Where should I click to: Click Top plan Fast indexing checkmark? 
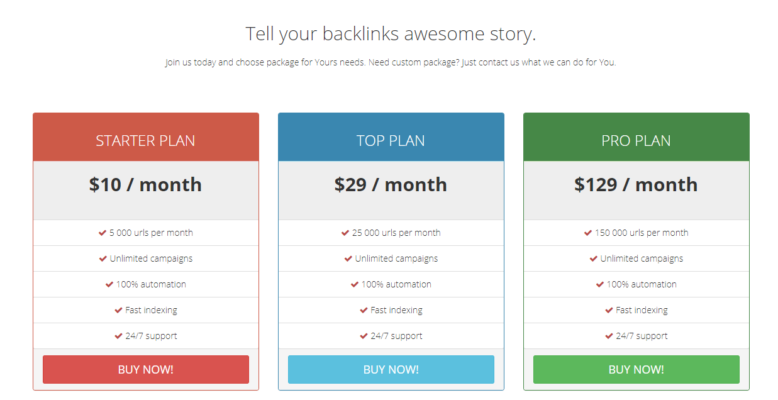point(364,310)
